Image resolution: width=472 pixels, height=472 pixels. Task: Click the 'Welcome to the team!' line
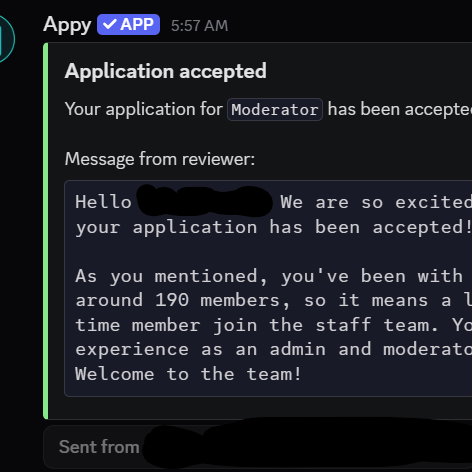point(188,374)
